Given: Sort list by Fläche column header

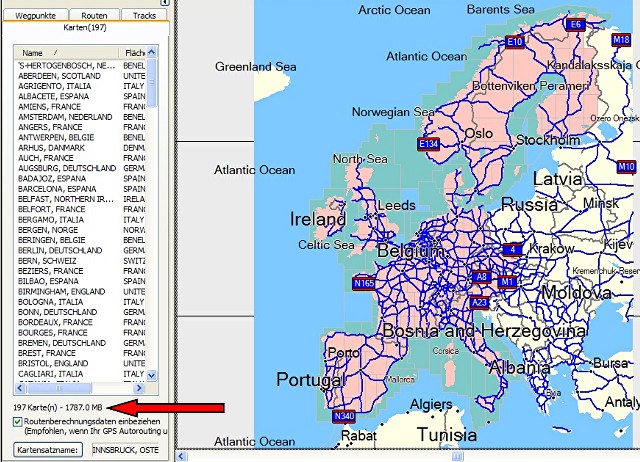Looking at the screenshot, I should click(x=133, y=53).
